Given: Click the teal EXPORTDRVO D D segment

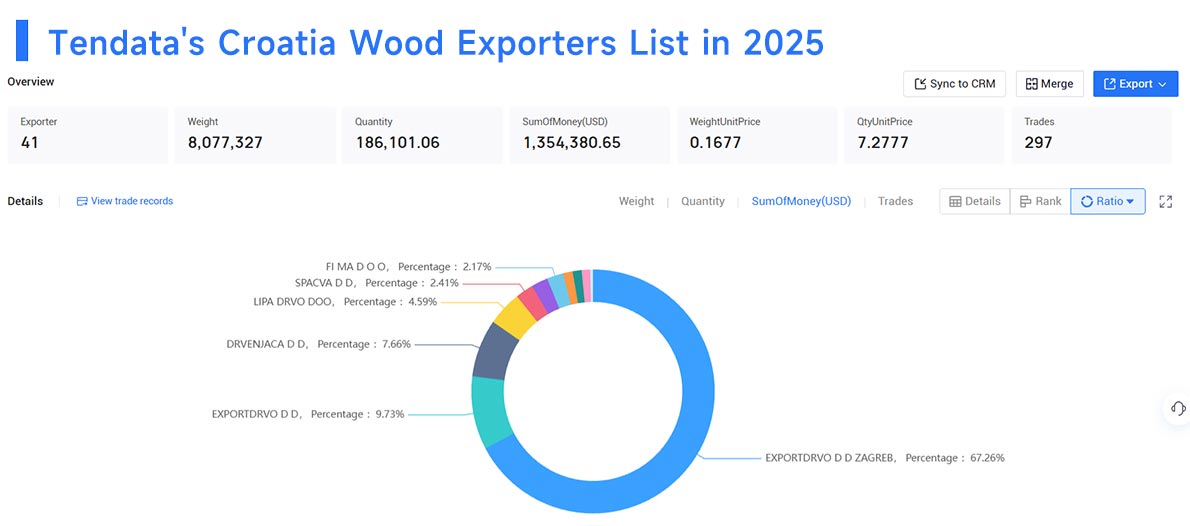Looking at the screenshot, I should (490, 410).
